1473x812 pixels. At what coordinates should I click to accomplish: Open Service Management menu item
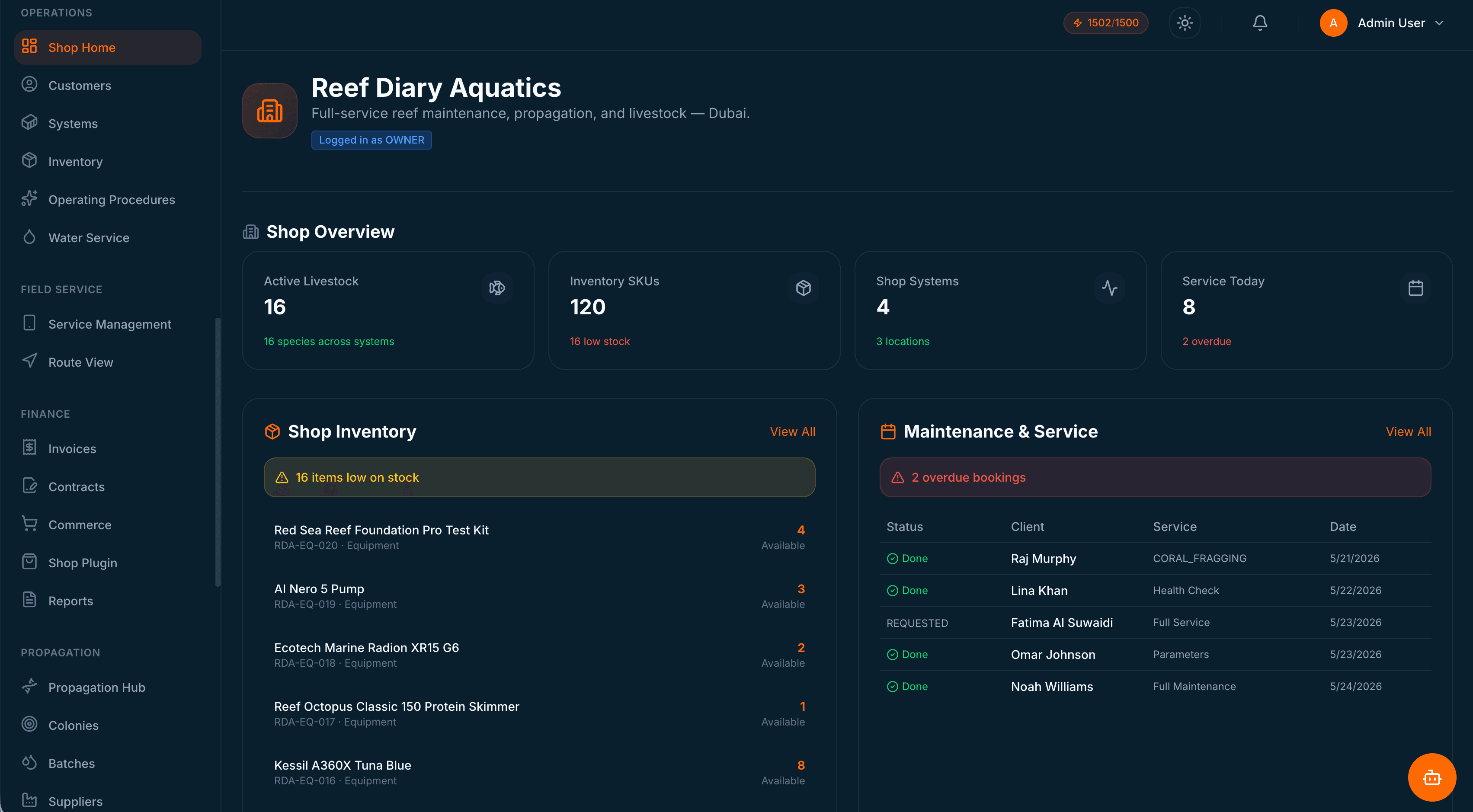108,324
